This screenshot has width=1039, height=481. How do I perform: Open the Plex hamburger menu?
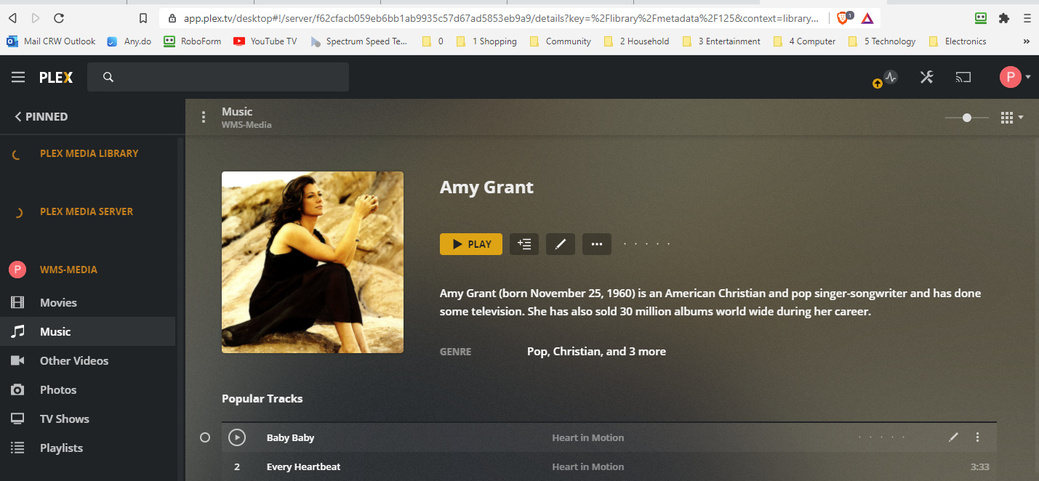pyautogui.click(x=18, y=78)
